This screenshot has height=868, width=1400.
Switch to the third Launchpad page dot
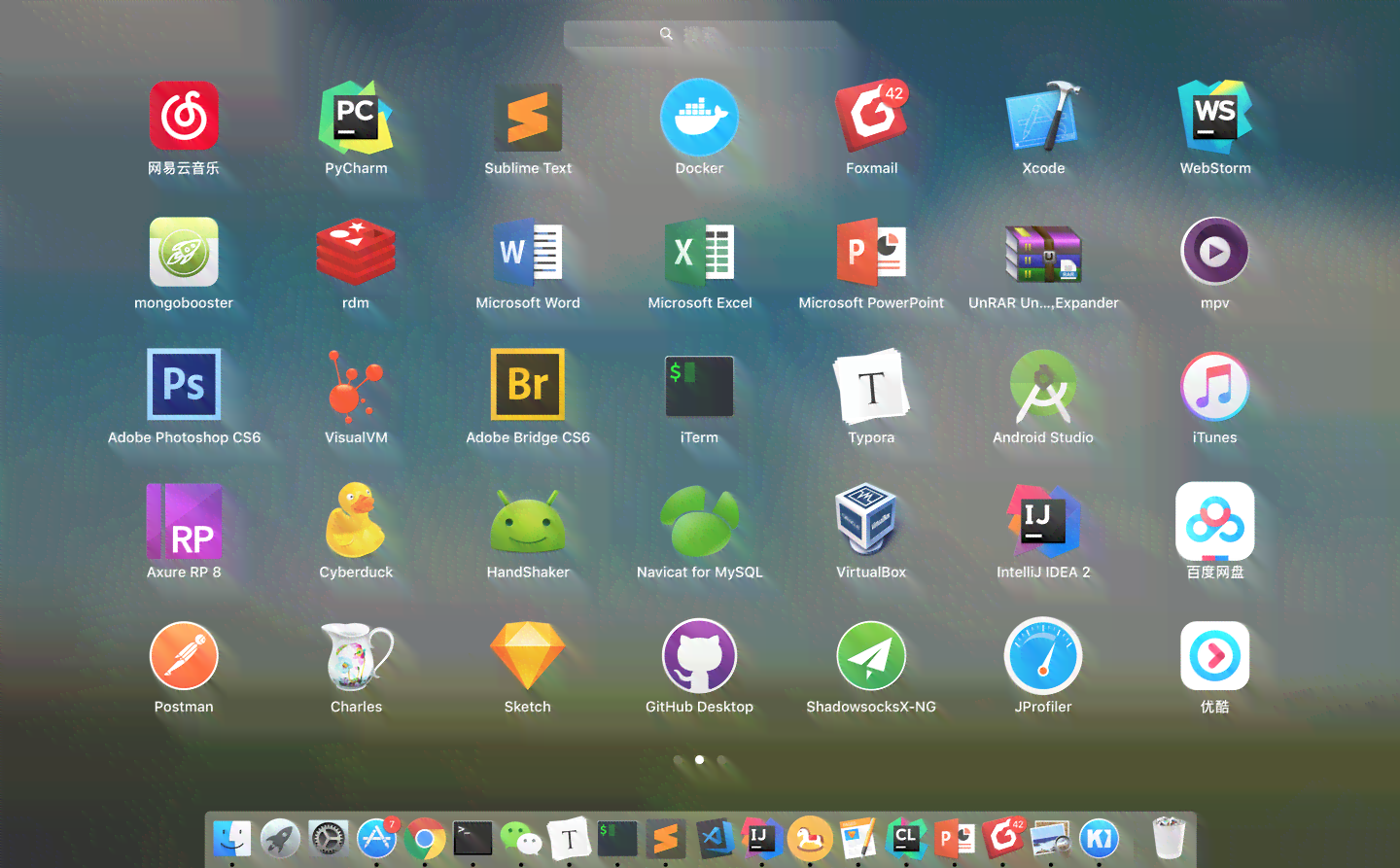click(x=721, y=760)
